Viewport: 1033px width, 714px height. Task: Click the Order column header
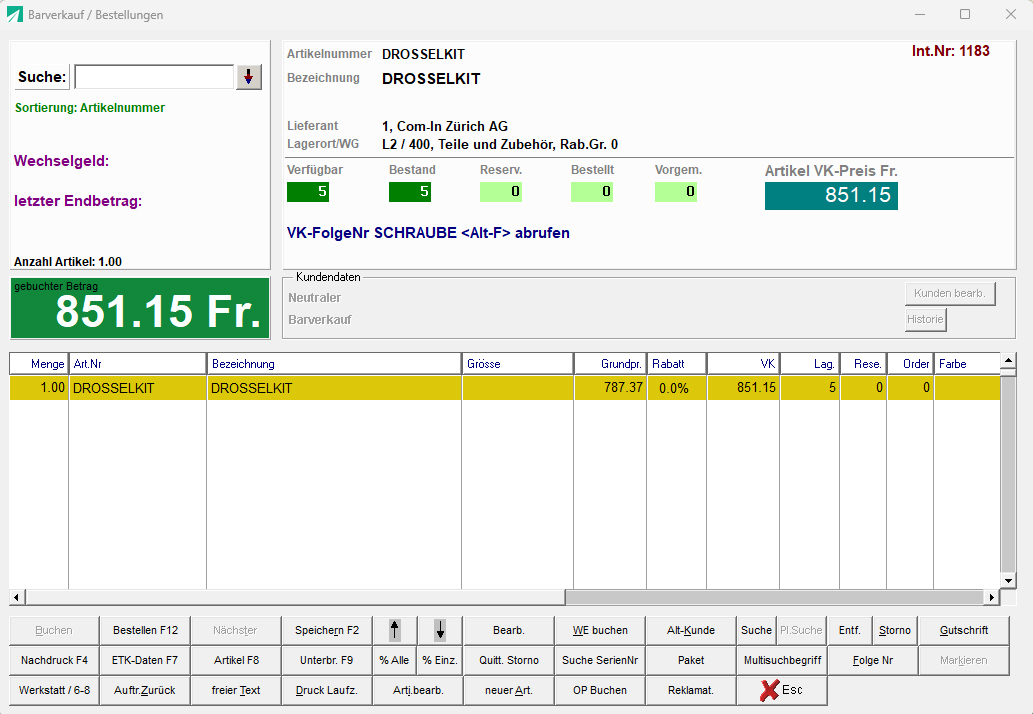click(x=910, y=364)
